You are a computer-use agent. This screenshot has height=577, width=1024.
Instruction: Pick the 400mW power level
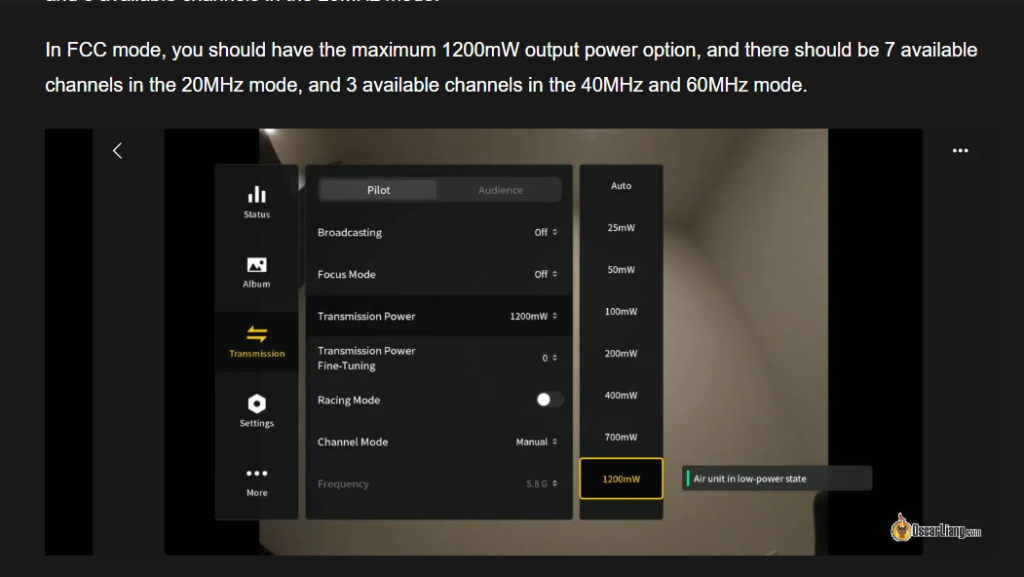[621, 395]
